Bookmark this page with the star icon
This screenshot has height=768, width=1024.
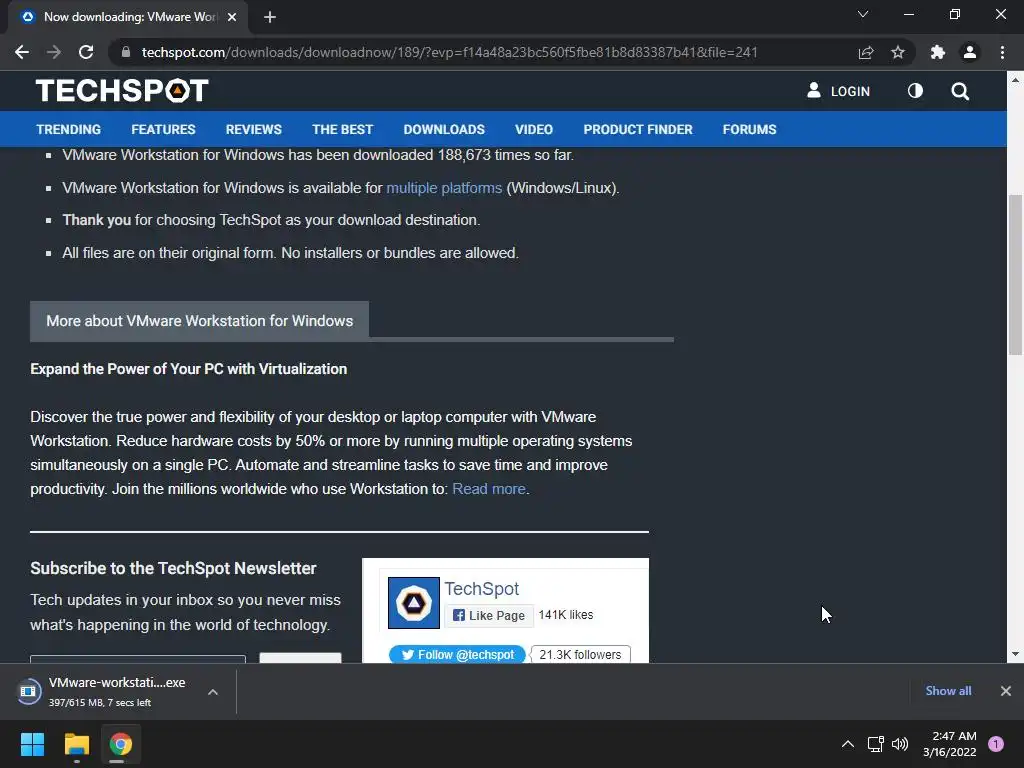point(898,52)
